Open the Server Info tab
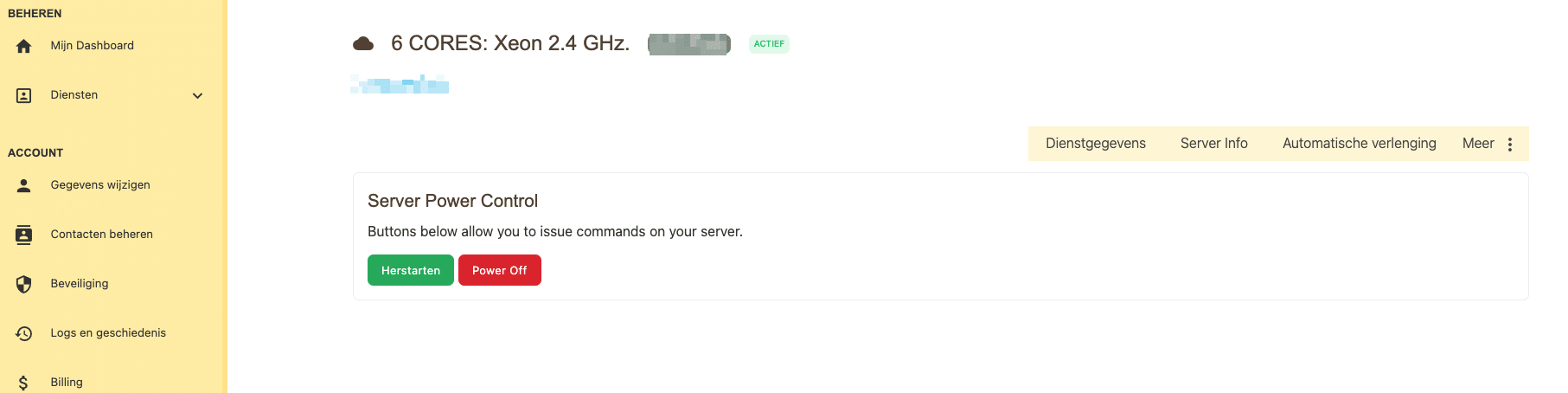This screenshot has width=1568, height=393. click(1214, 144)
